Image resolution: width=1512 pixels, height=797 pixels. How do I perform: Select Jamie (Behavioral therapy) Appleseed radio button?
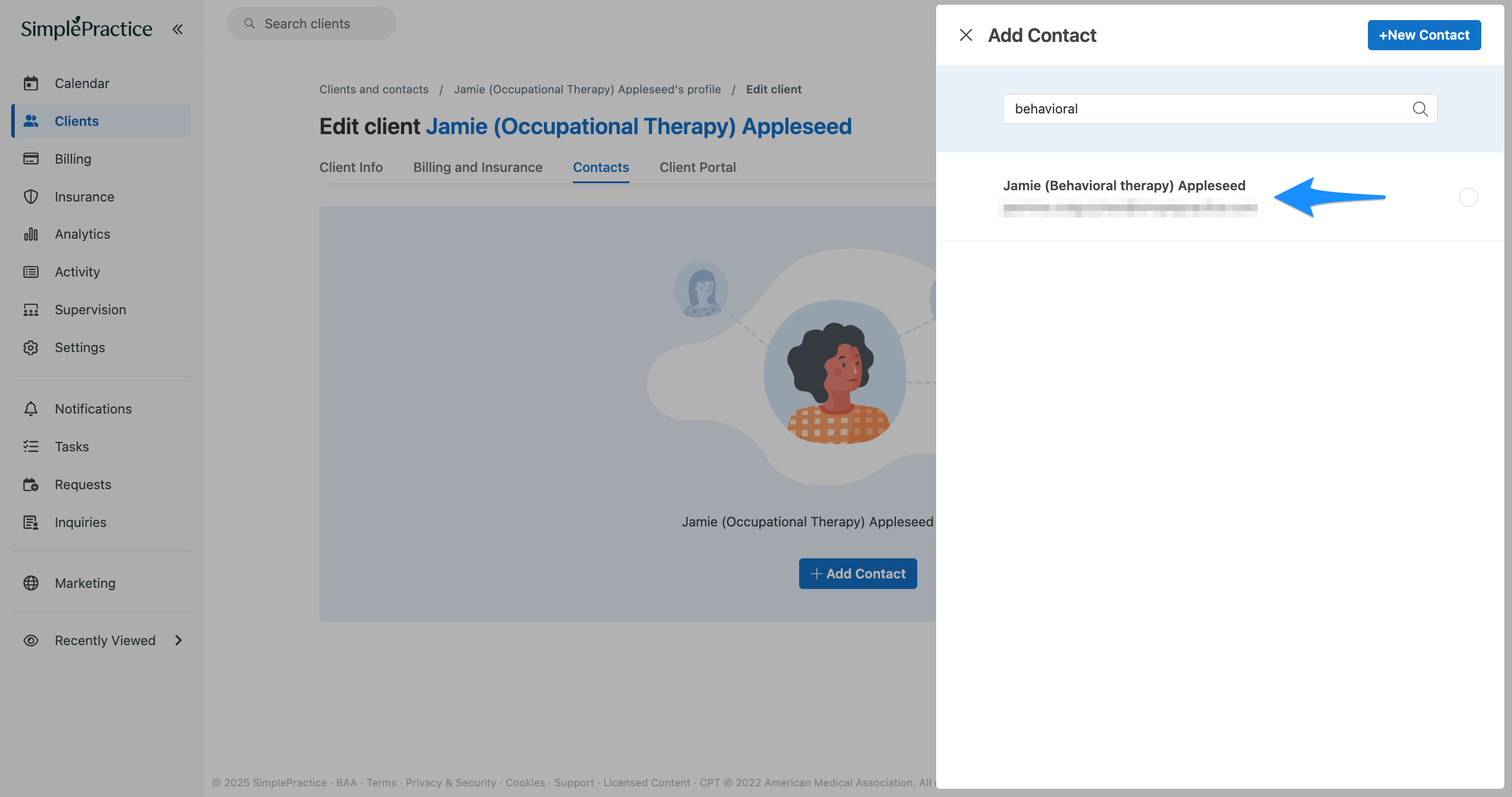[1468, 197]
